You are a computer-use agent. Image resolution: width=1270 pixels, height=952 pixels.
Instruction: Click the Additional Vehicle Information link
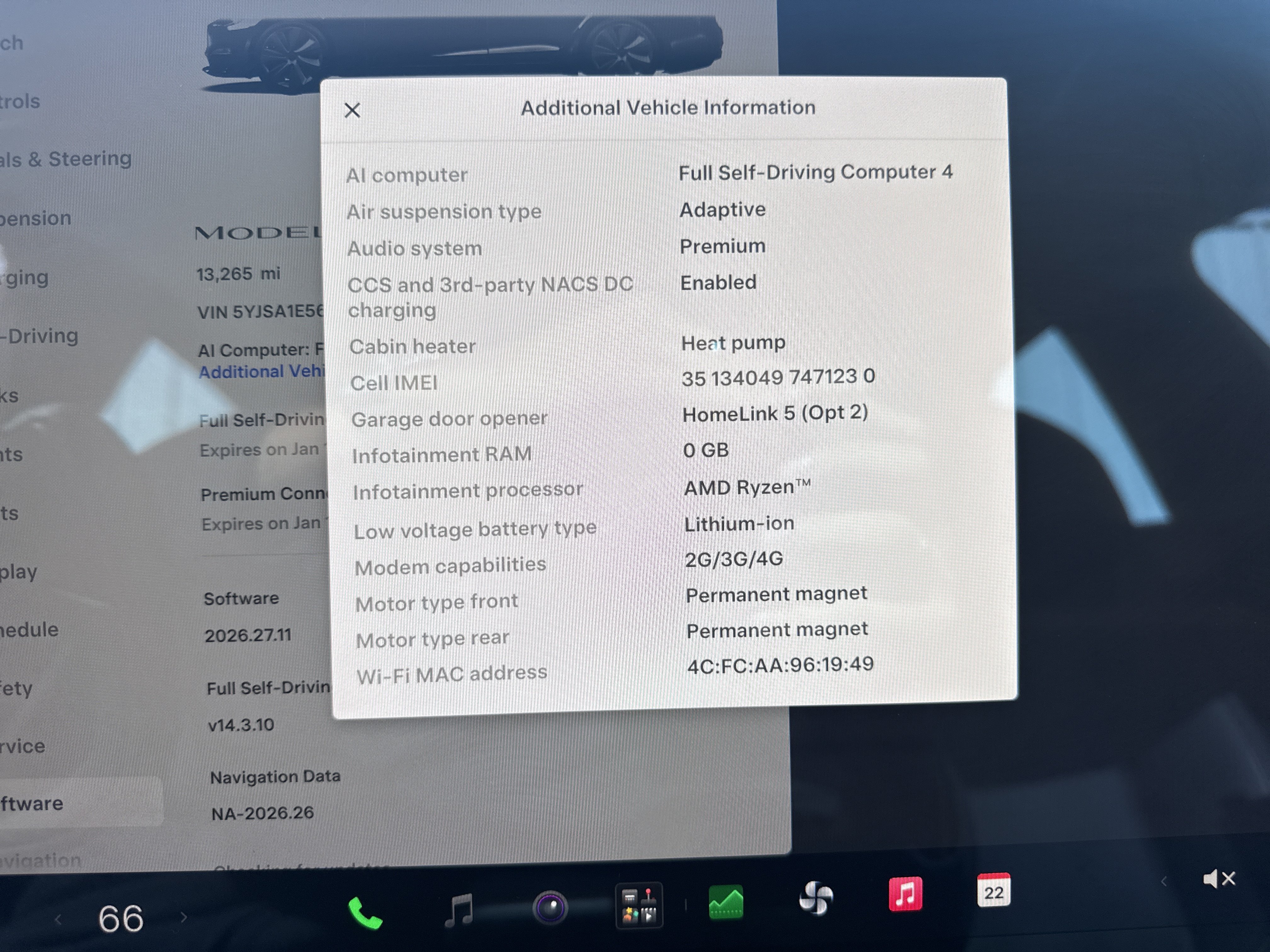coord(262,372)
